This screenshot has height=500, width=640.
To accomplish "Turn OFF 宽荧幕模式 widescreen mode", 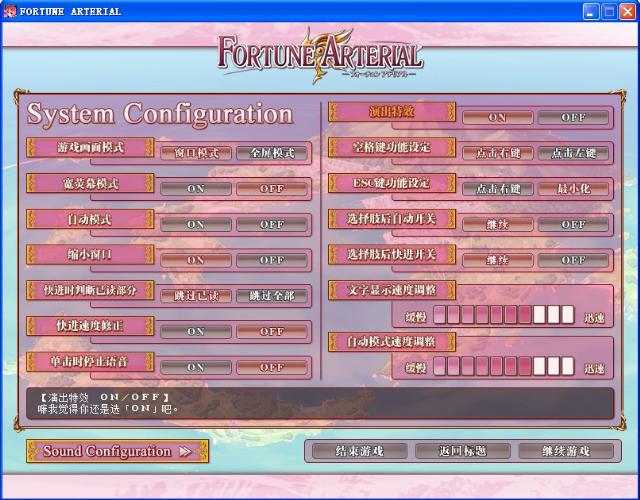I will coord(272,189).
